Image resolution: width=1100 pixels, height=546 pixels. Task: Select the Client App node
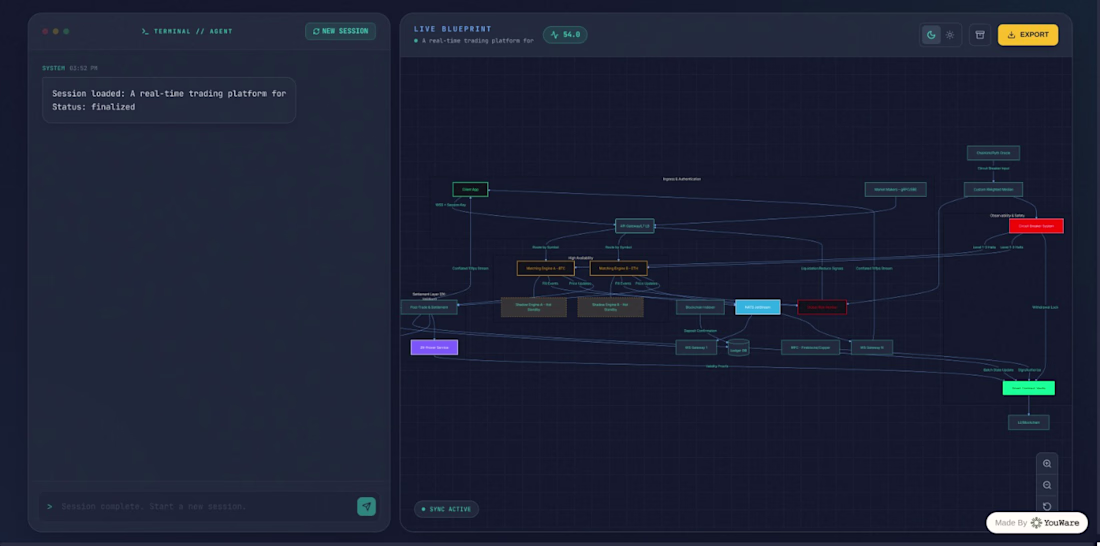click(470, 189)
